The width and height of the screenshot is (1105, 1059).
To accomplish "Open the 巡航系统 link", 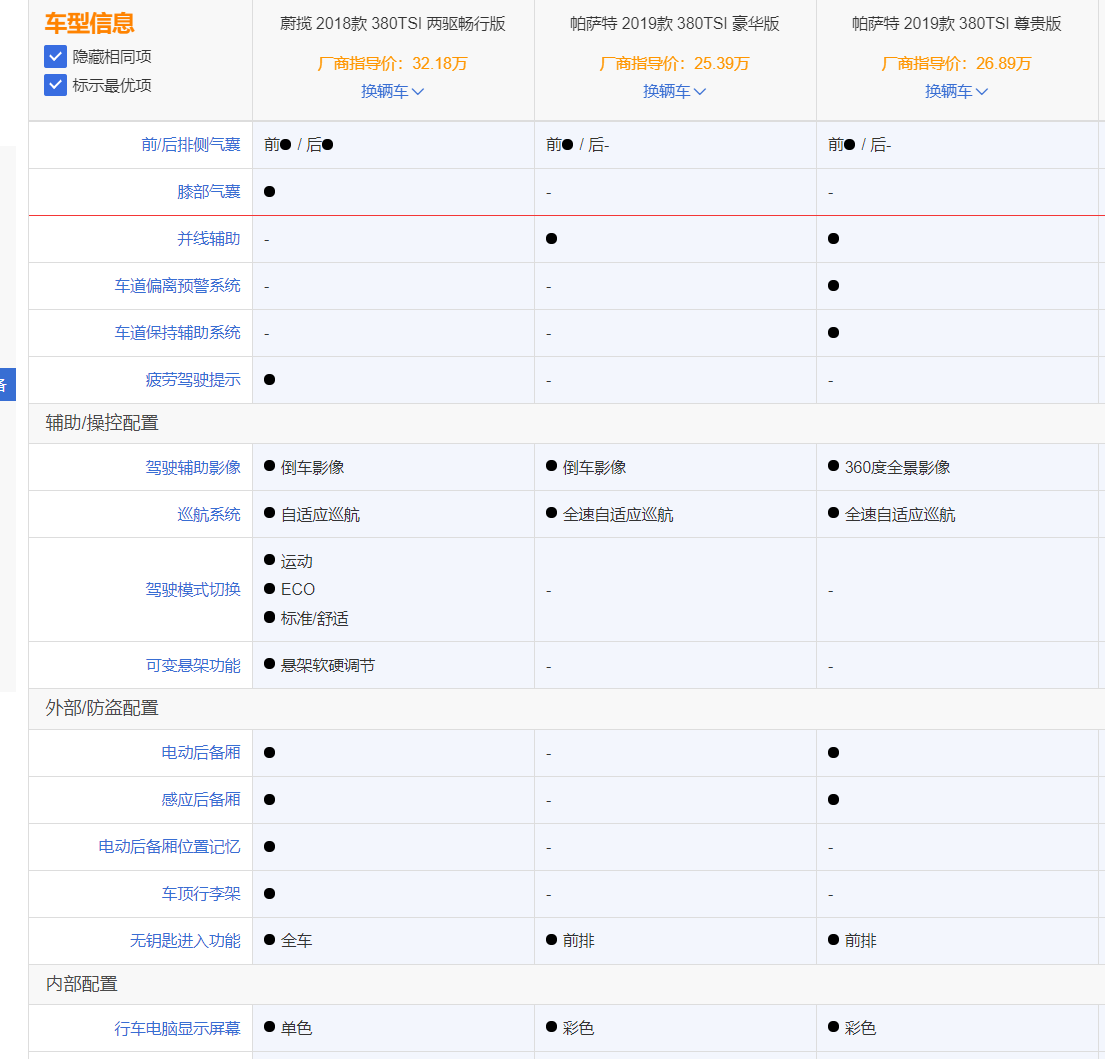I will click(x=209, y=514).
